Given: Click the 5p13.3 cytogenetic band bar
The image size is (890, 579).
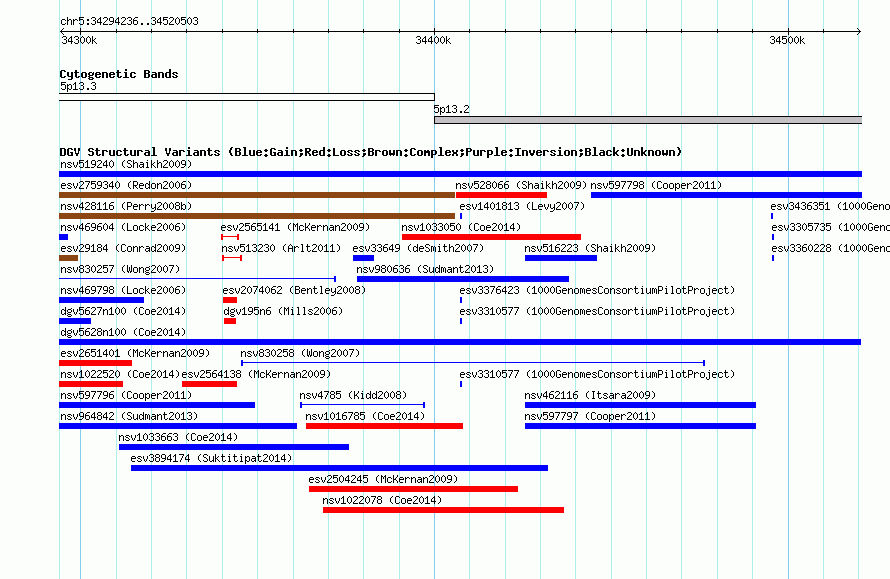Looking at the screenshot, I should 247,97.
